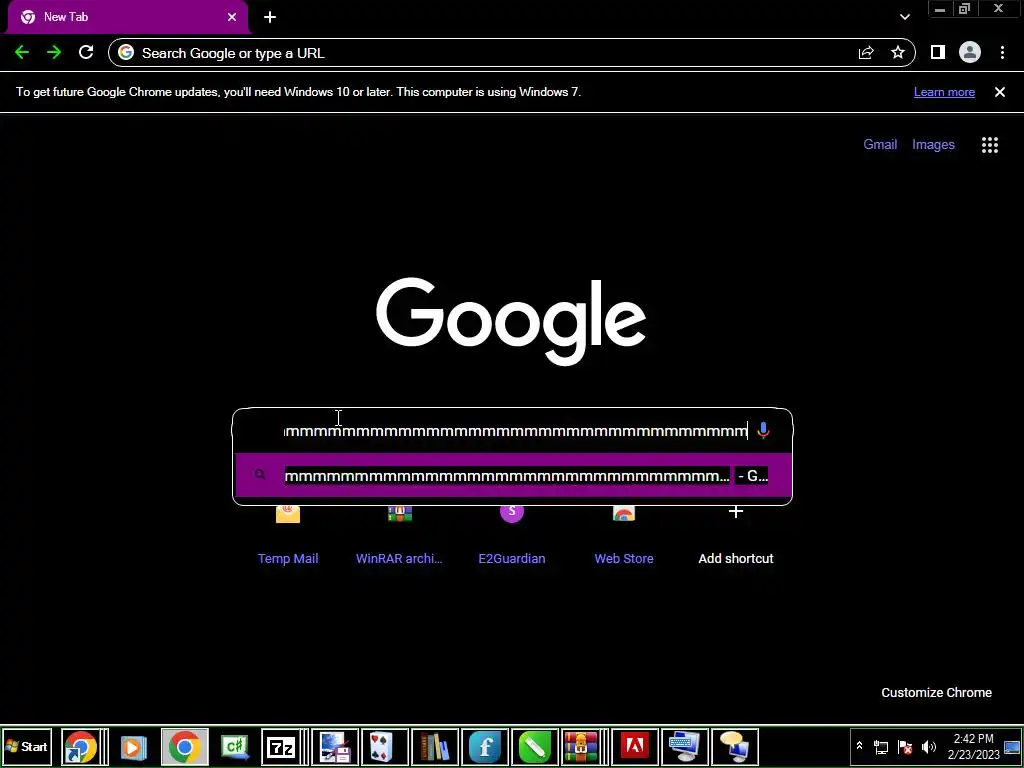The width and height of the screenshot is (1024, 768).
Task: Go forward using the green forward arrow
Action: tap(54, 53)
